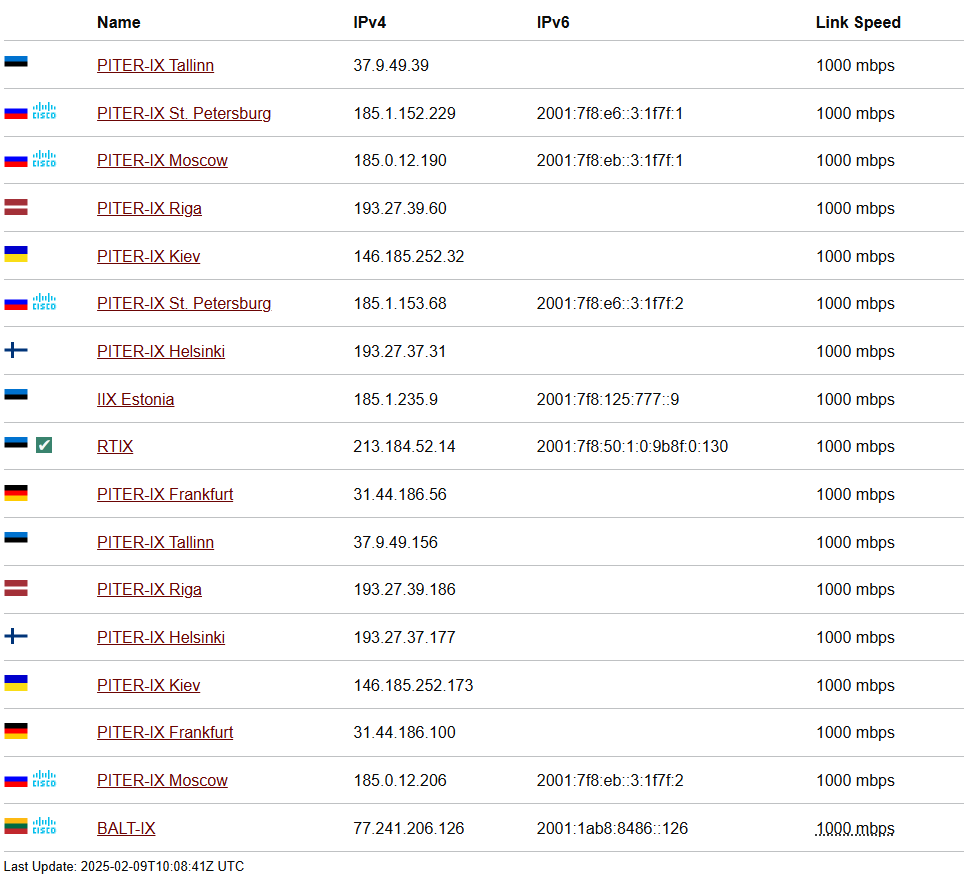Click the Cisco icon in the 185.1.152.229 row
965x878 pixels.
point(44,111)
